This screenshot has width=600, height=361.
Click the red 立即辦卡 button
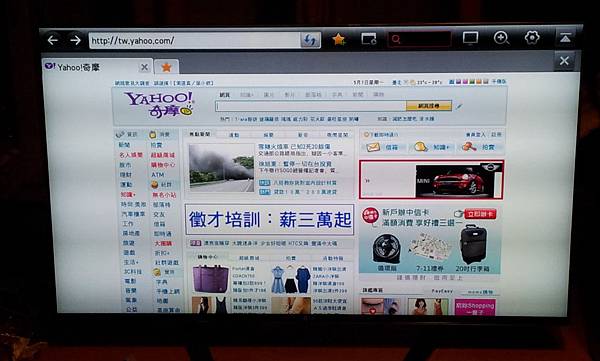tap(480, 214)
